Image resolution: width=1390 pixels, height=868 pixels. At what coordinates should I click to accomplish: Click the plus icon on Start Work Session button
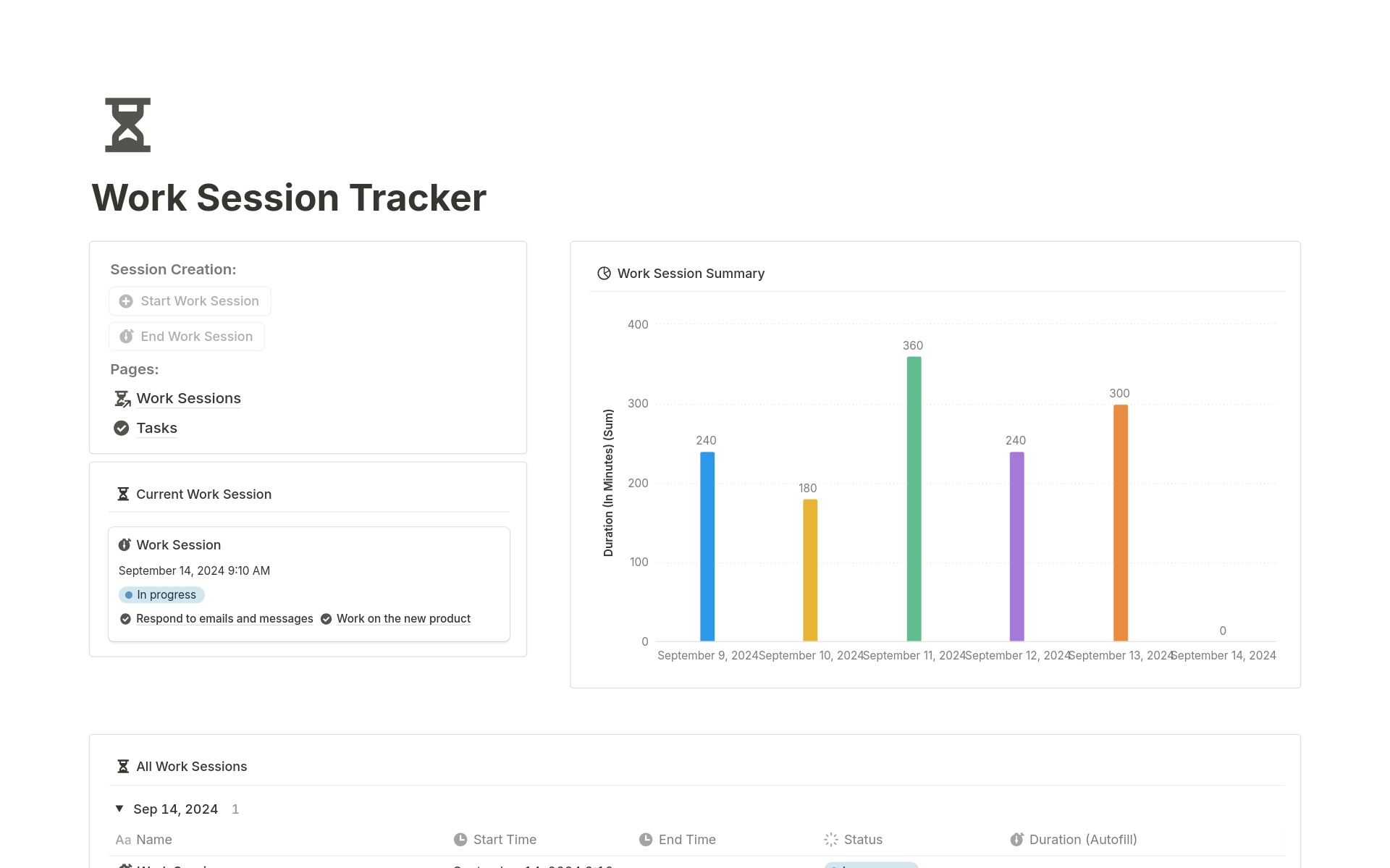tap(126, 300)
